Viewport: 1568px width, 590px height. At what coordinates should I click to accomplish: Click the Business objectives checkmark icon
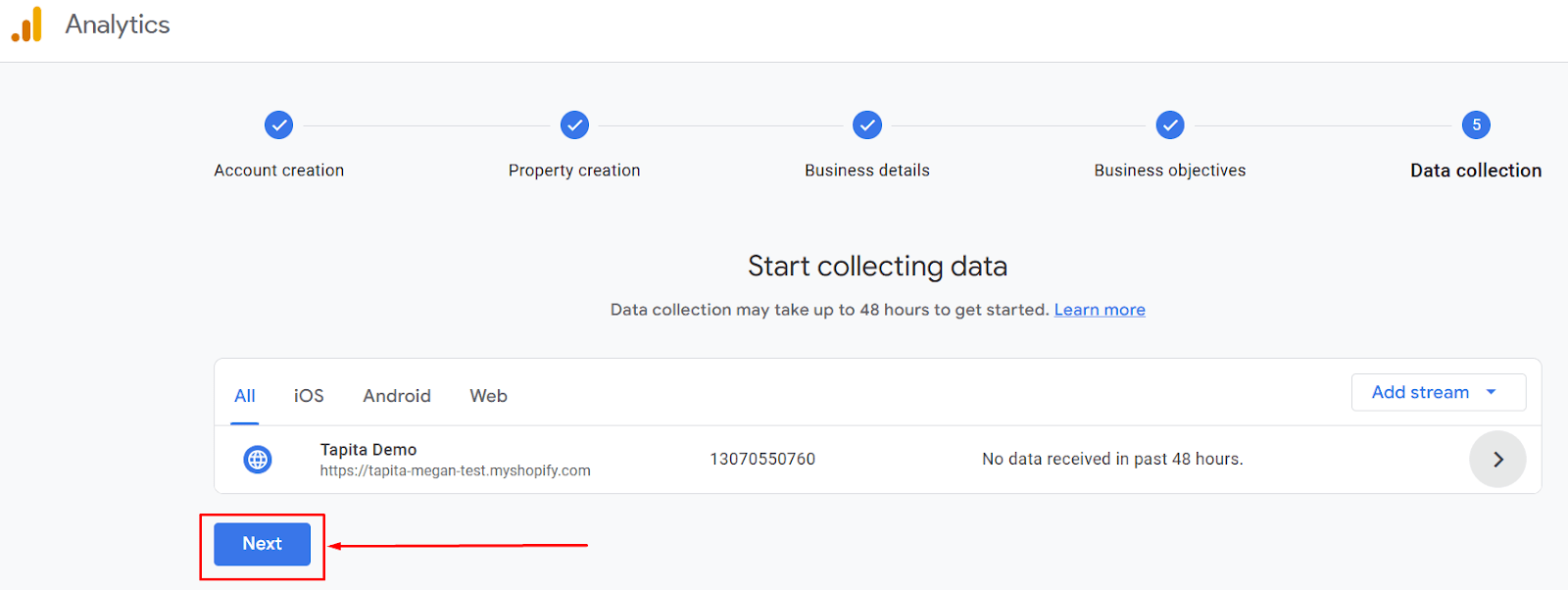(x=1170, y=125)
